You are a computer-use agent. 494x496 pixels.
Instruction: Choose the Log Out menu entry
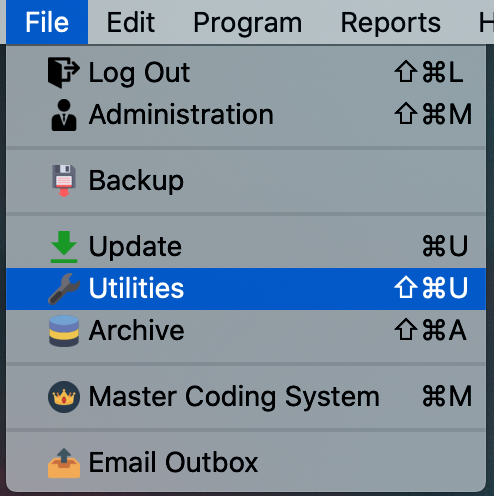(246, 72)
